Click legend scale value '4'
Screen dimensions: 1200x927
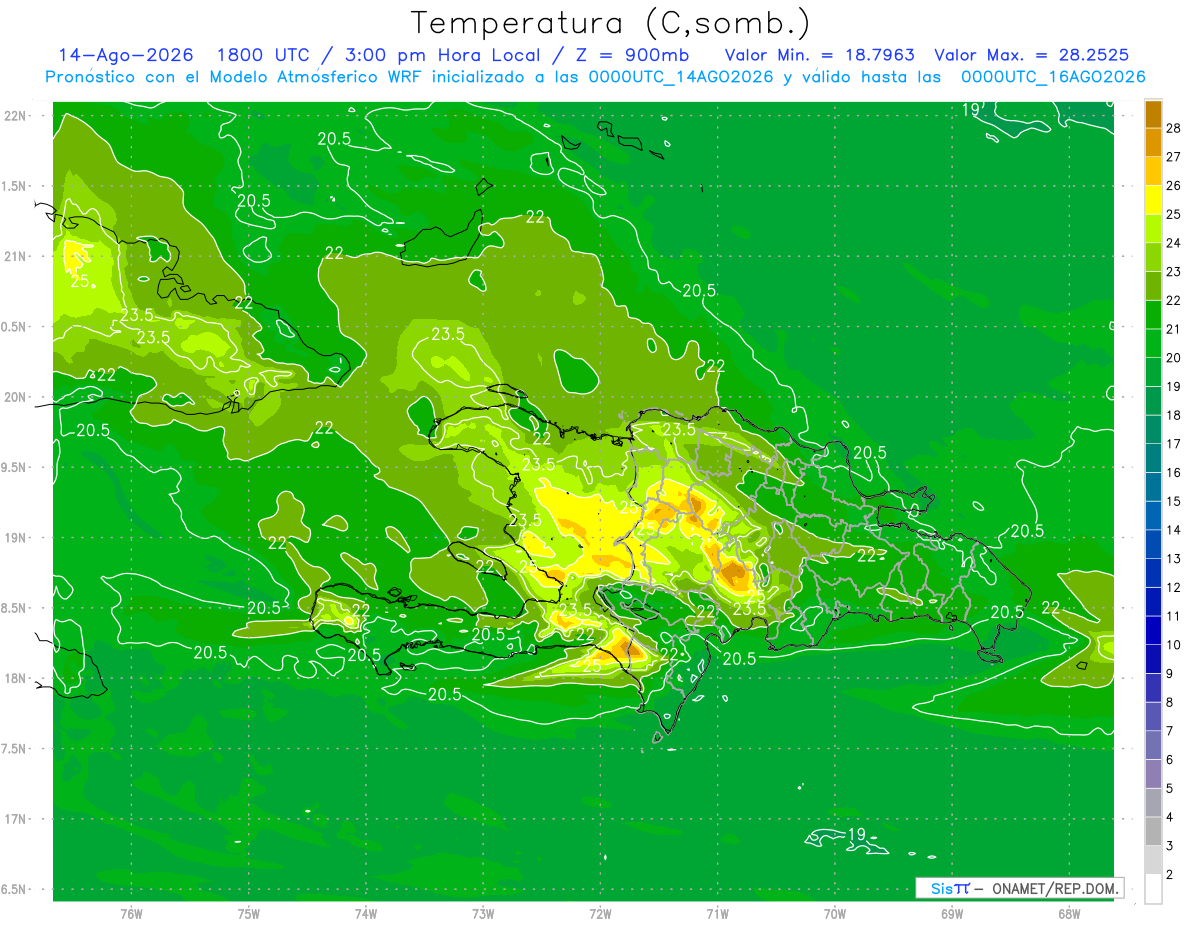click(1170, 817)
